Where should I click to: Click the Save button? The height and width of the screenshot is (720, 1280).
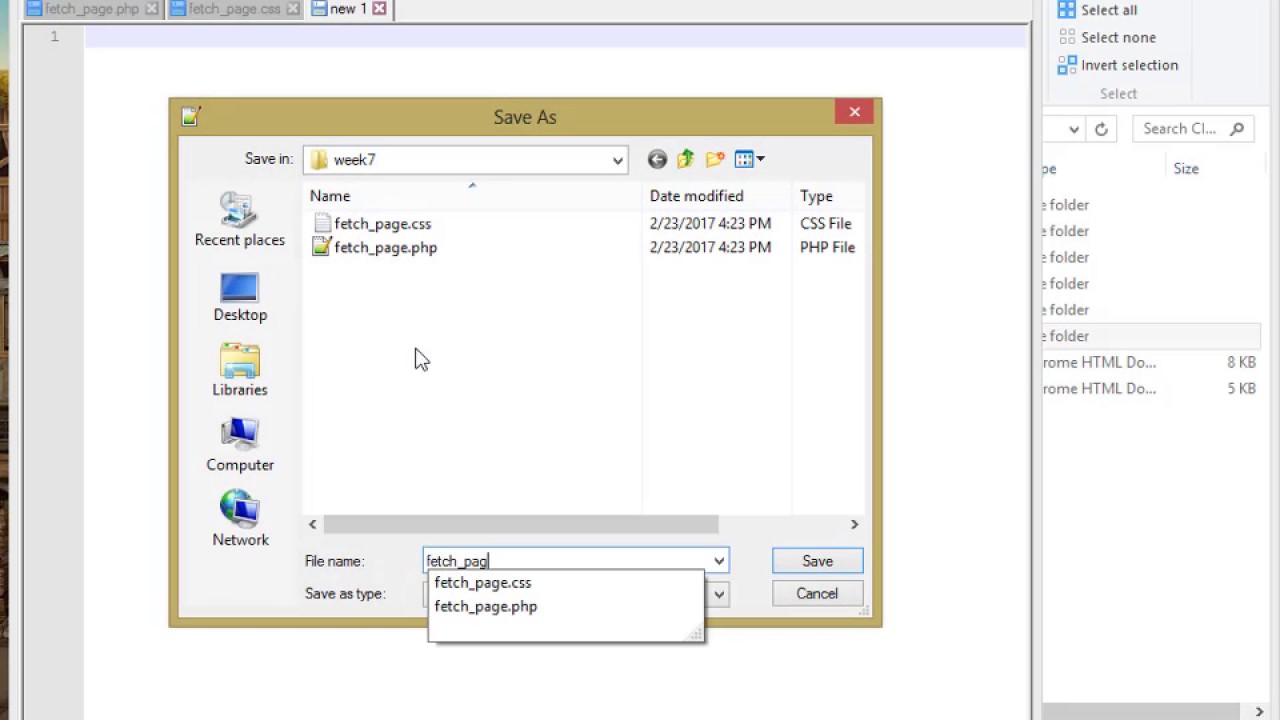click(x=817, y=561)
